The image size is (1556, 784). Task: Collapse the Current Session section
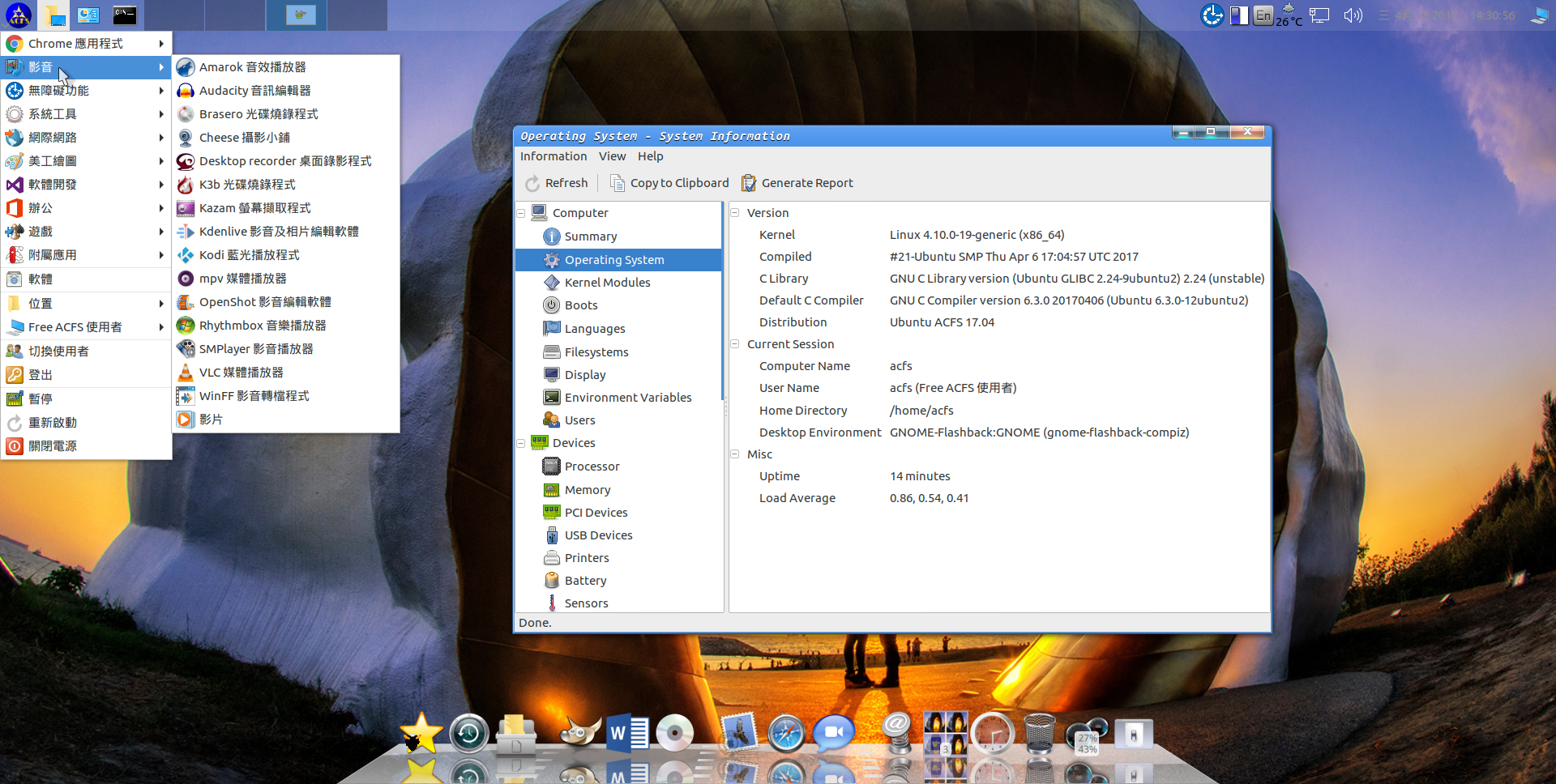point(735,344)
